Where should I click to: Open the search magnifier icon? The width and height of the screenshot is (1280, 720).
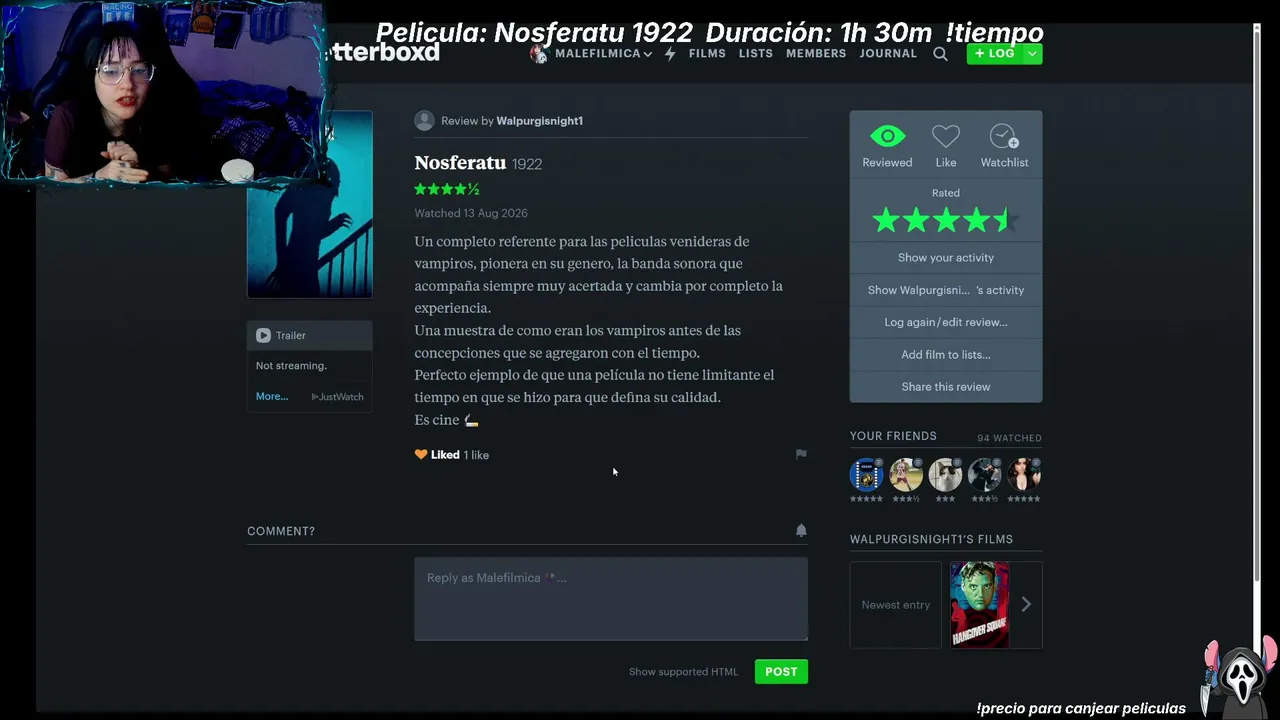(x=940, y=54)
